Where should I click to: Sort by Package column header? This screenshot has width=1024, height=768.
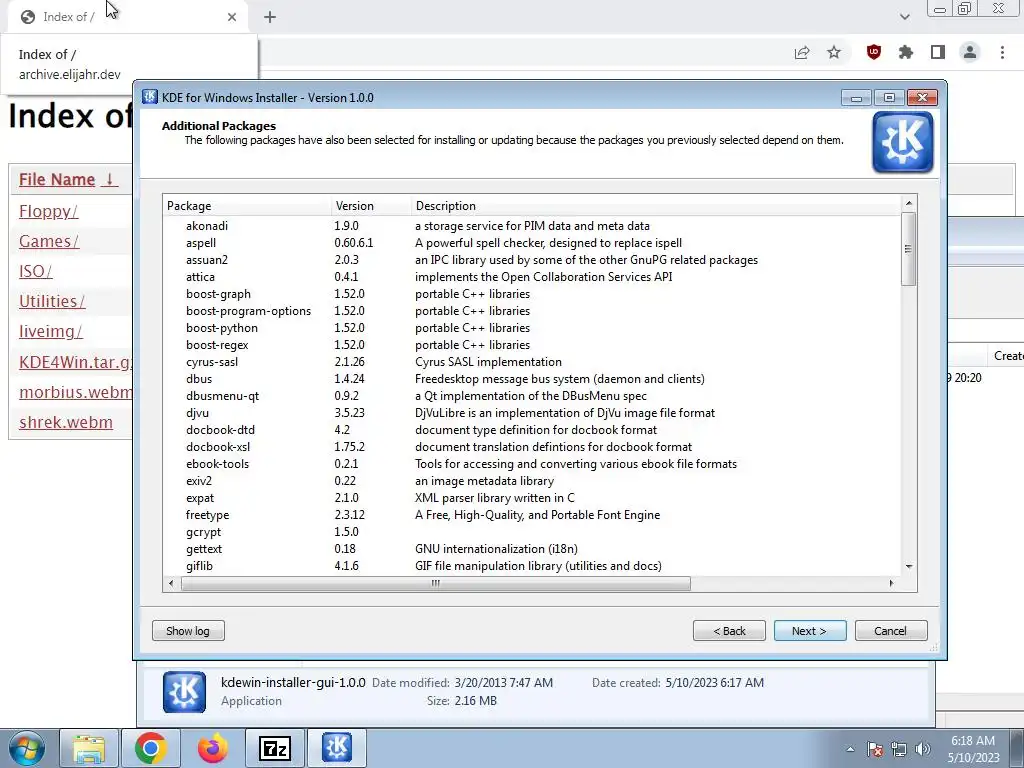point(247,206)
